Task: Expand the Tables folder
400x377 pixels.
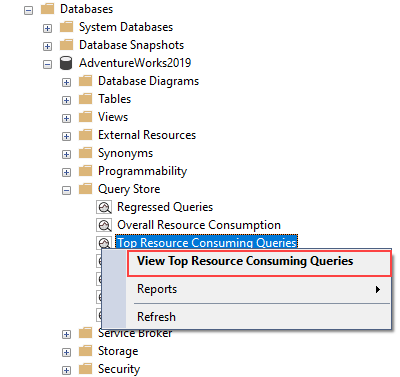Action: coord(66,100)
